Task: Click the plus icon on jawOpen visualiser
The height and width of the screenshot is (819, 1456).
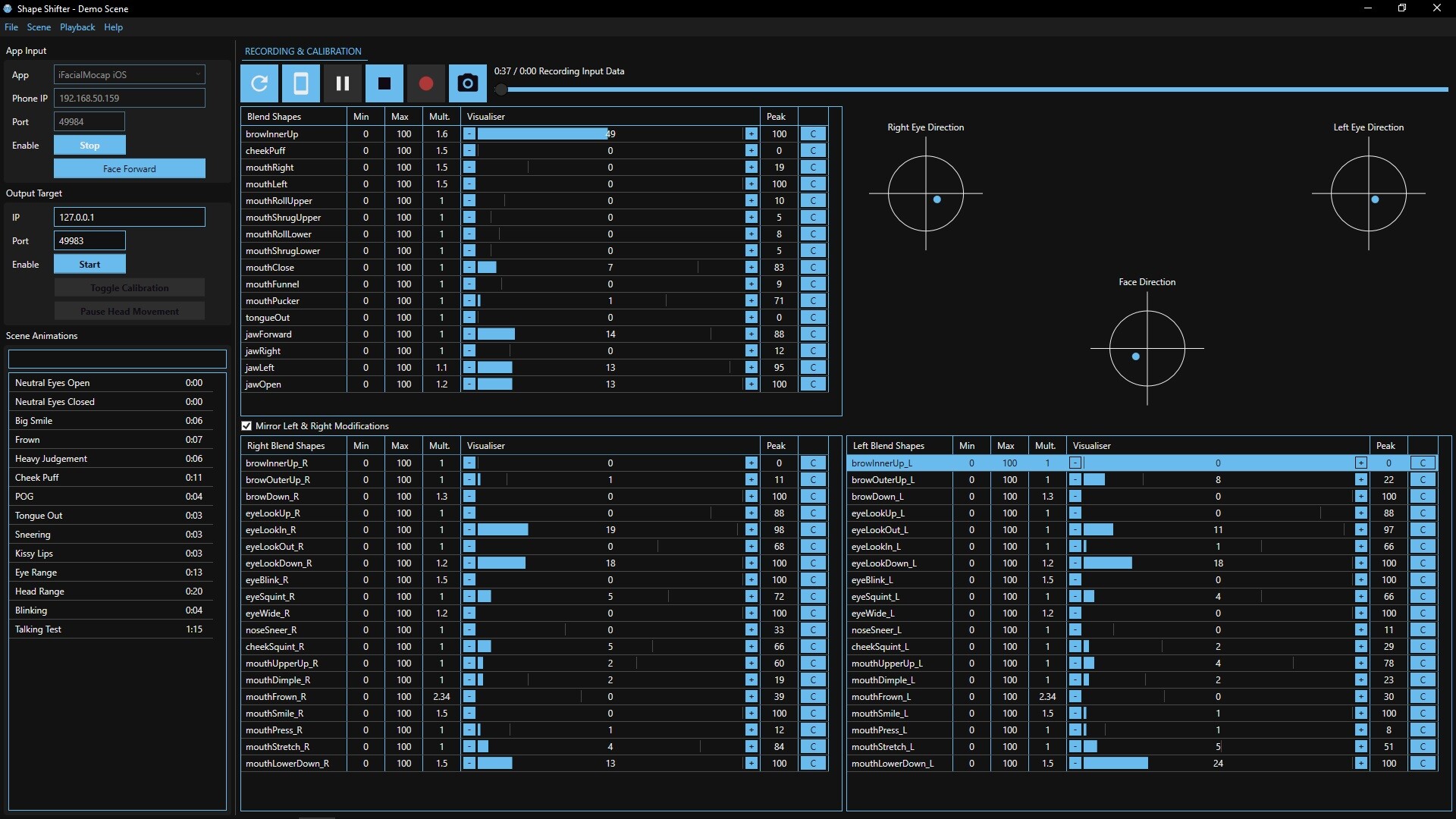Action: (751, 384)
